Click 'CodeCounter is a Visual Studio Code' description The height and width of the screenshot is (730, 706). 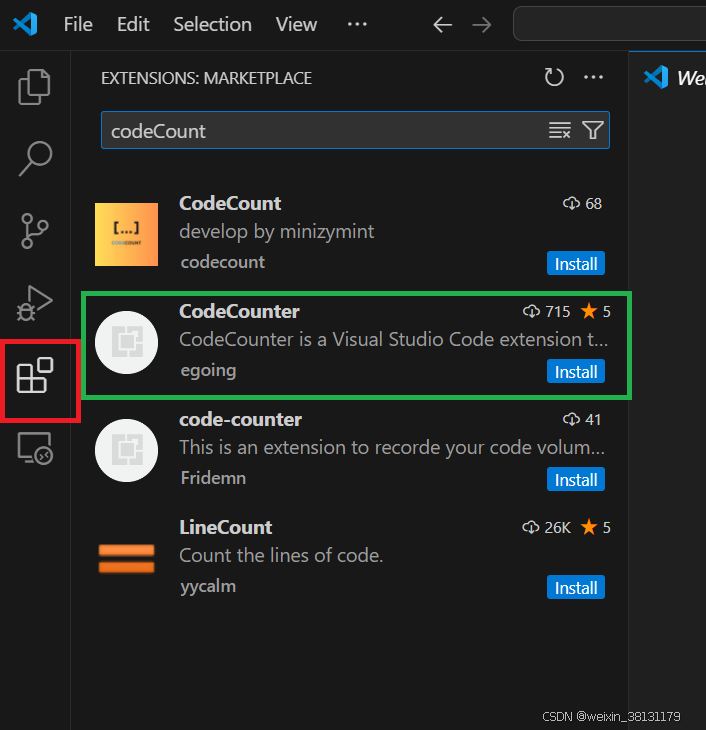click(394, 339)
